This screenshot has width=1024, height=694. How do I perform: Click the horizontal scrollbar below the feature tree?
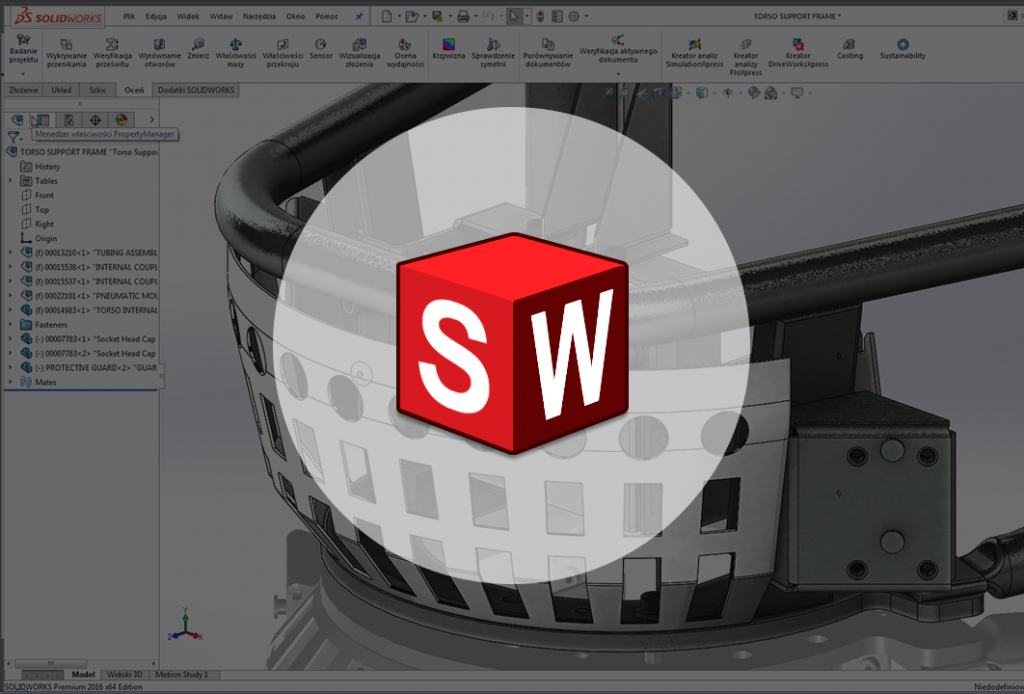click(50, 662)
